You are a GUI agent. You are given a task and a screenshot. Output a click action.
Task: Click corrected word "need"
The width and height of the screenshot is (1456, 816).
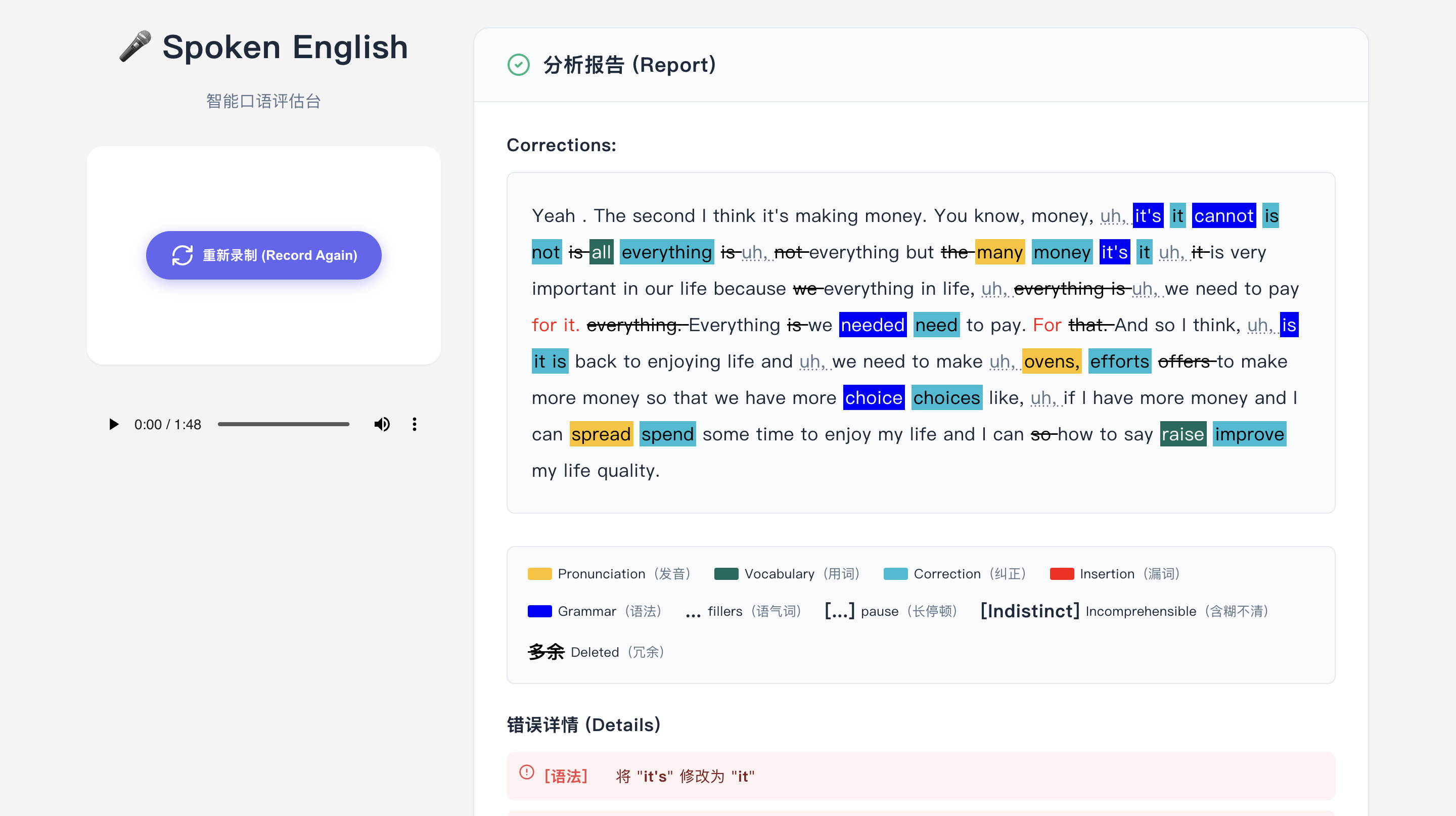[x=936, y=325]
